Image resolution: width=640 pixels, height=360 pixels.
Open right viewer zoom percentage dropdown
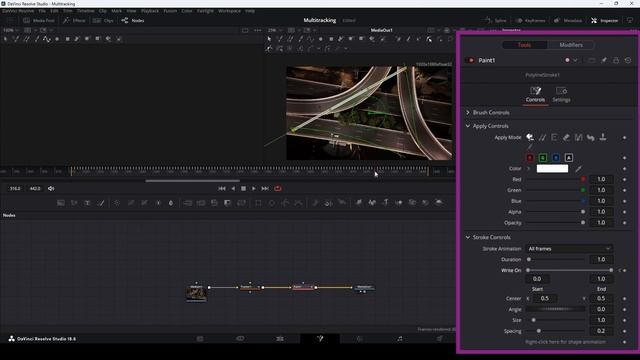274,30
